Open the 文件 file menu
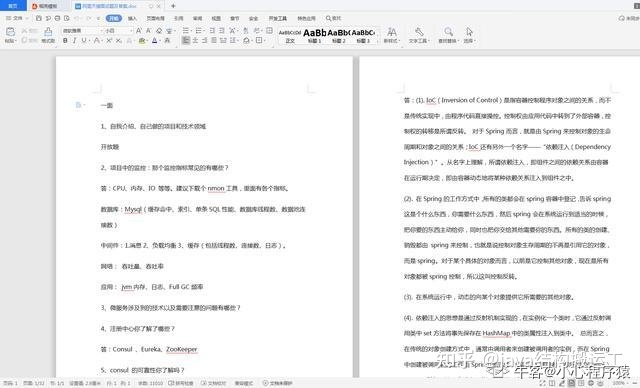 [x=16, y=18]
